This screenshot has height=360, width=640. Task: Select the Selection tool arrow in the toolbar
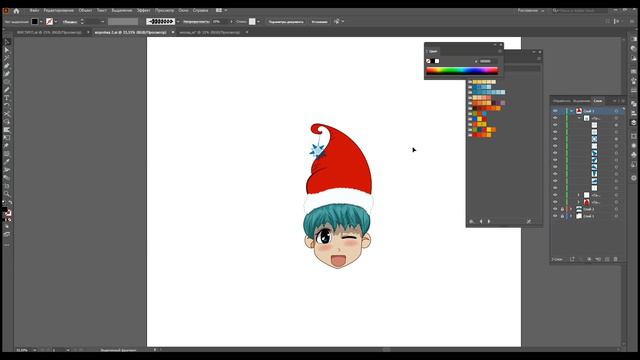coord(7,42)
